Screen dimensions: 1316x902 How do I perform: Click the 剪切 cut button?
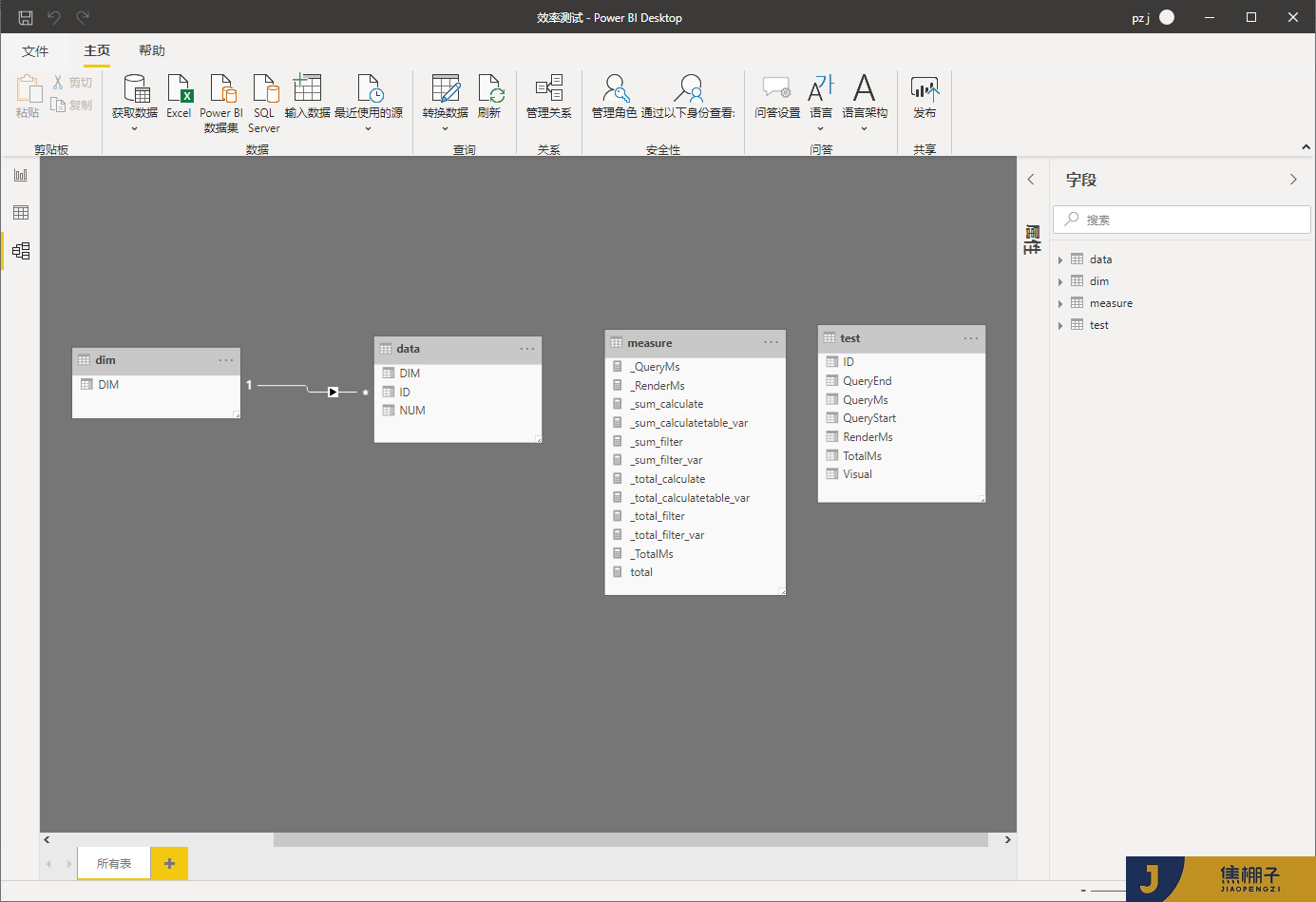[x=72, y=83]
